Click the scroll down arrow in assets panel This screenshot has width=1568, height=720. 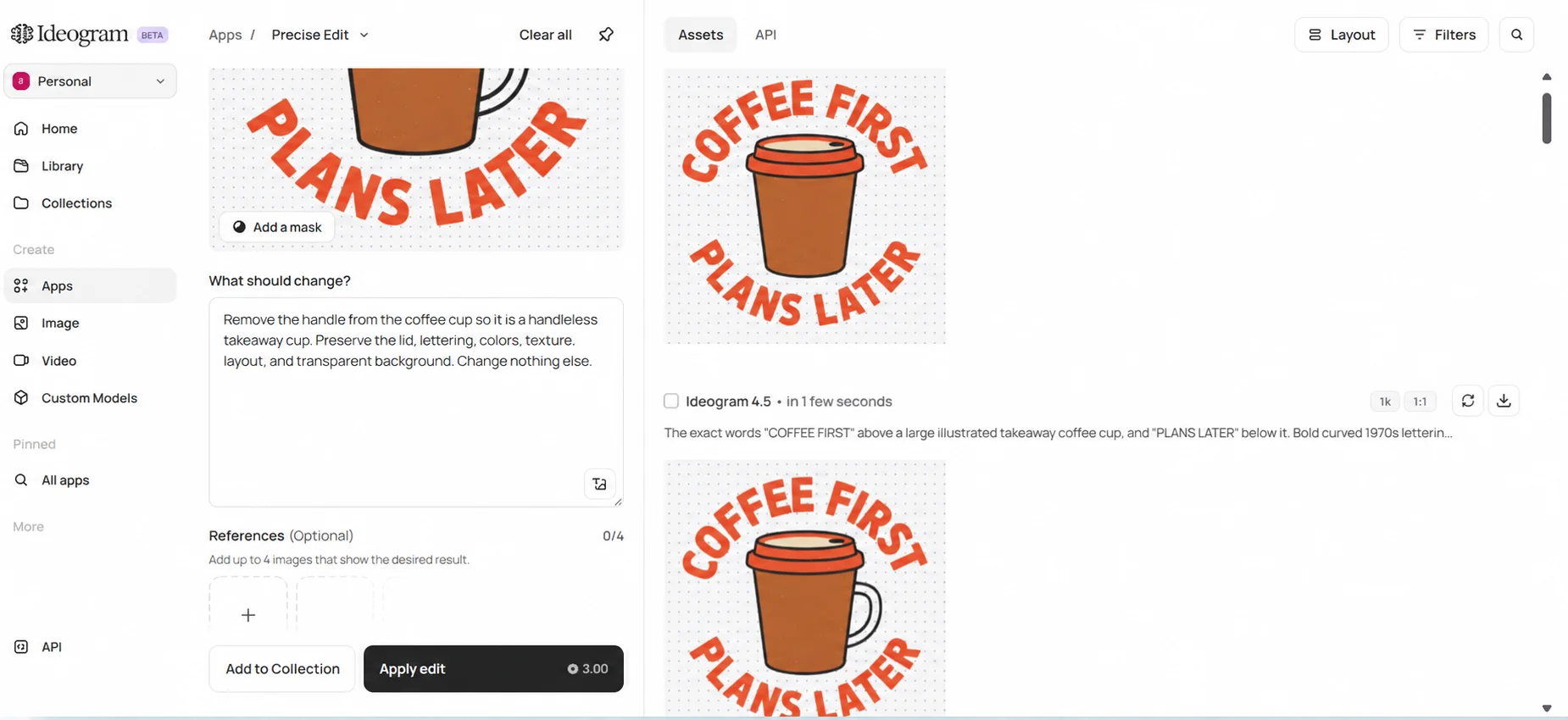coord(1547,708)
